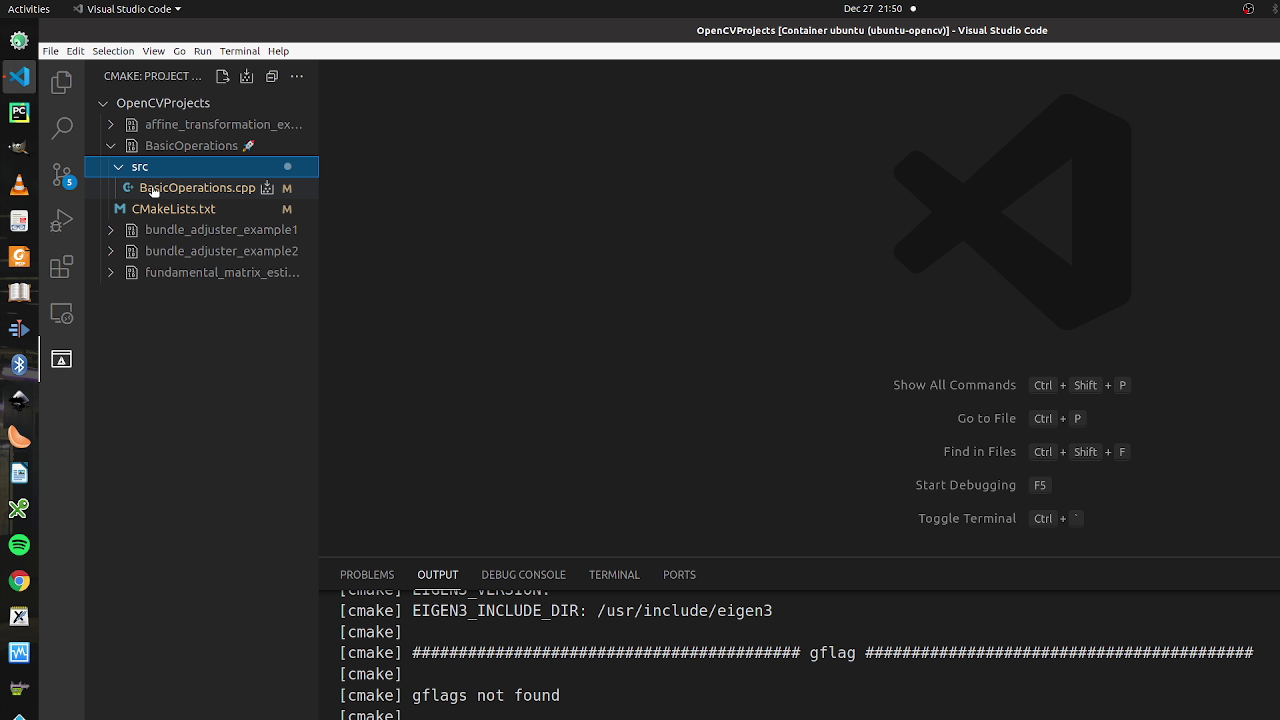
Task: Switch to the PROBLEMS tab
Action: 367,575
